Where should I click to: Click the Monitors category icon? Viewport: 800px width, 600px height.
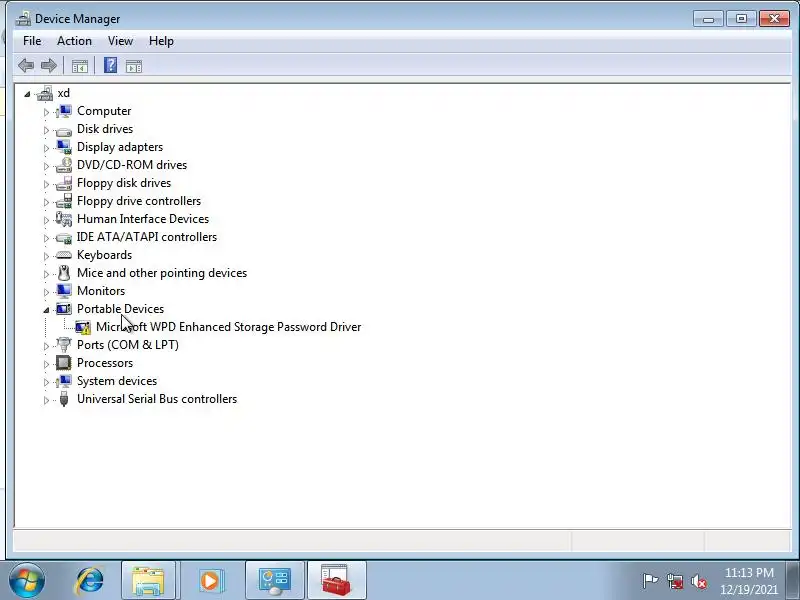(x=64, y=291)
